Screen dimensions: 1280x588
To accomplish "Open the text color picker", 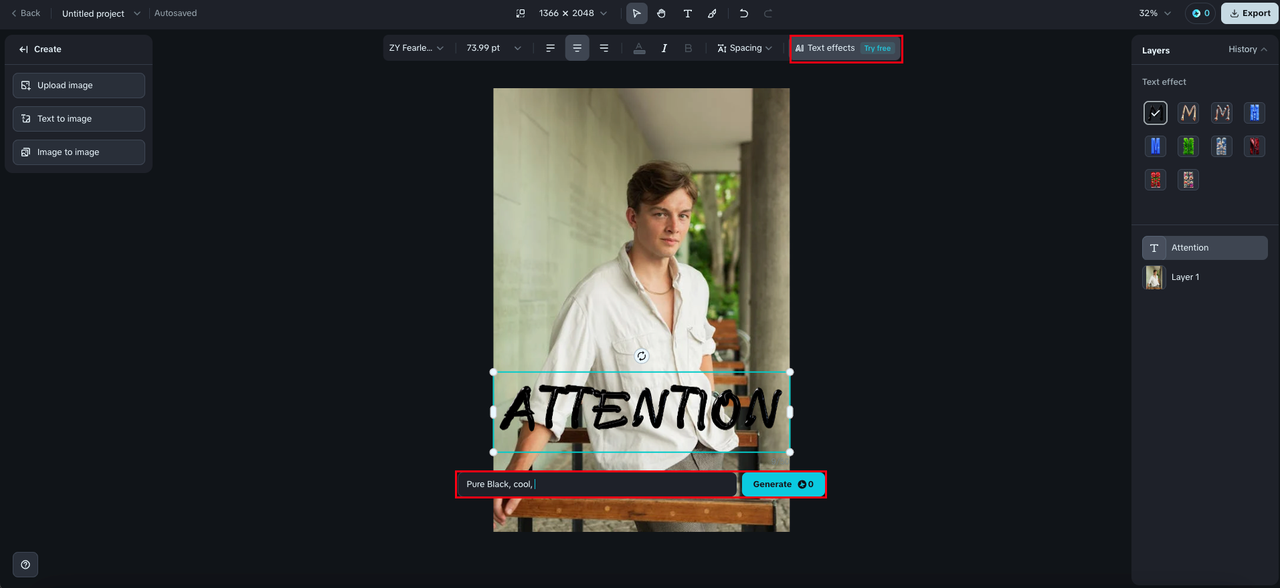I will point(639,48).
